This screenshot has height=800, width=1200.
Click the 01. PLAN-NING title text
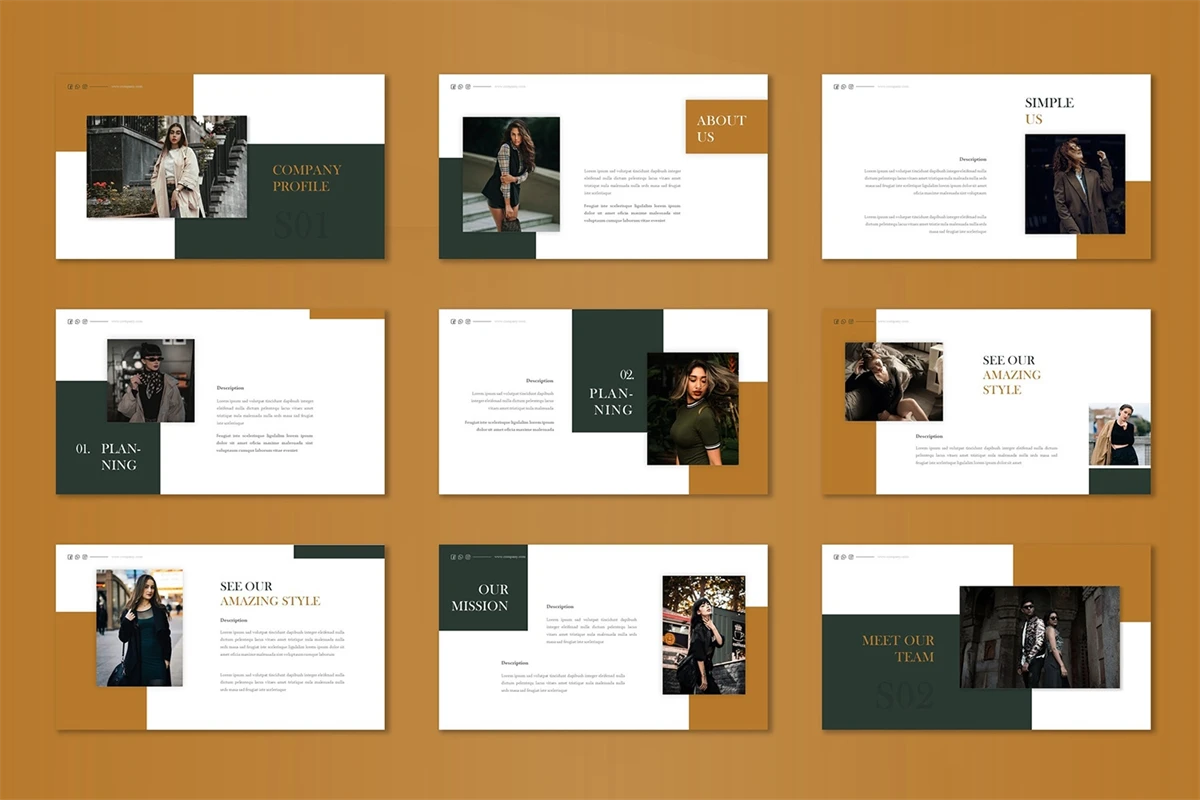(108, 457)
